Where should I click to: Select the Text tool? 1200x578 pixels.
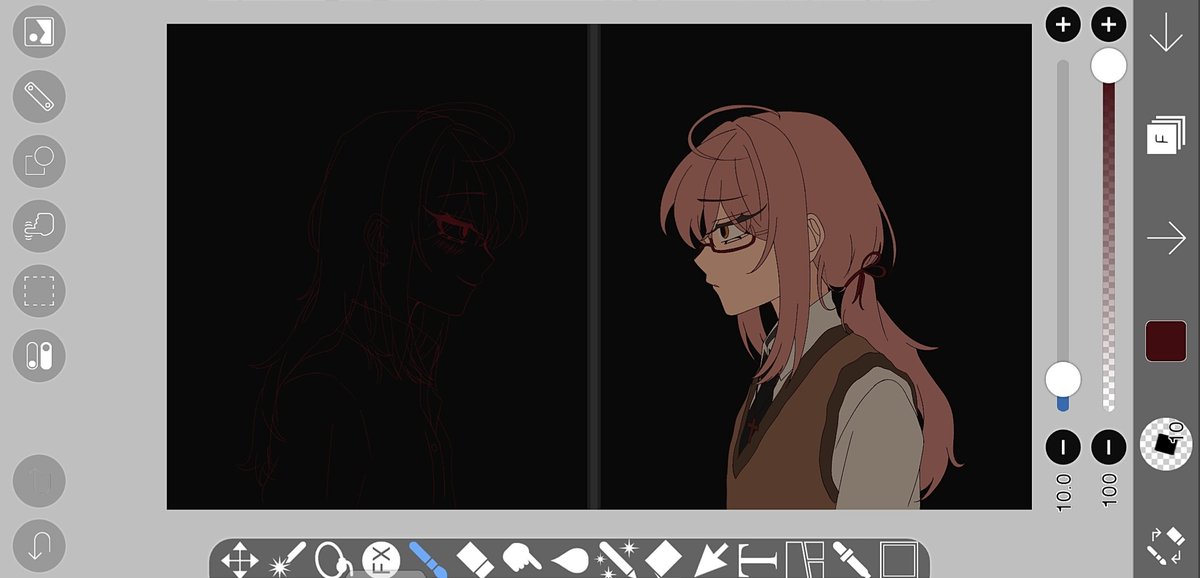[x=756, y=559]
